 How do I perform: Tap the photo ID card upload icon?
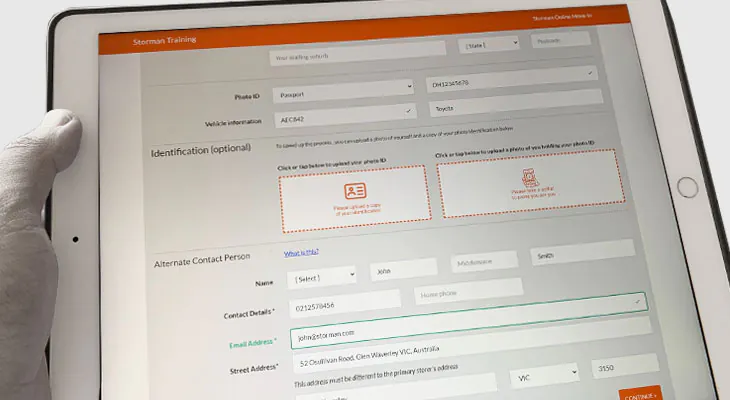tap(355, 191)
